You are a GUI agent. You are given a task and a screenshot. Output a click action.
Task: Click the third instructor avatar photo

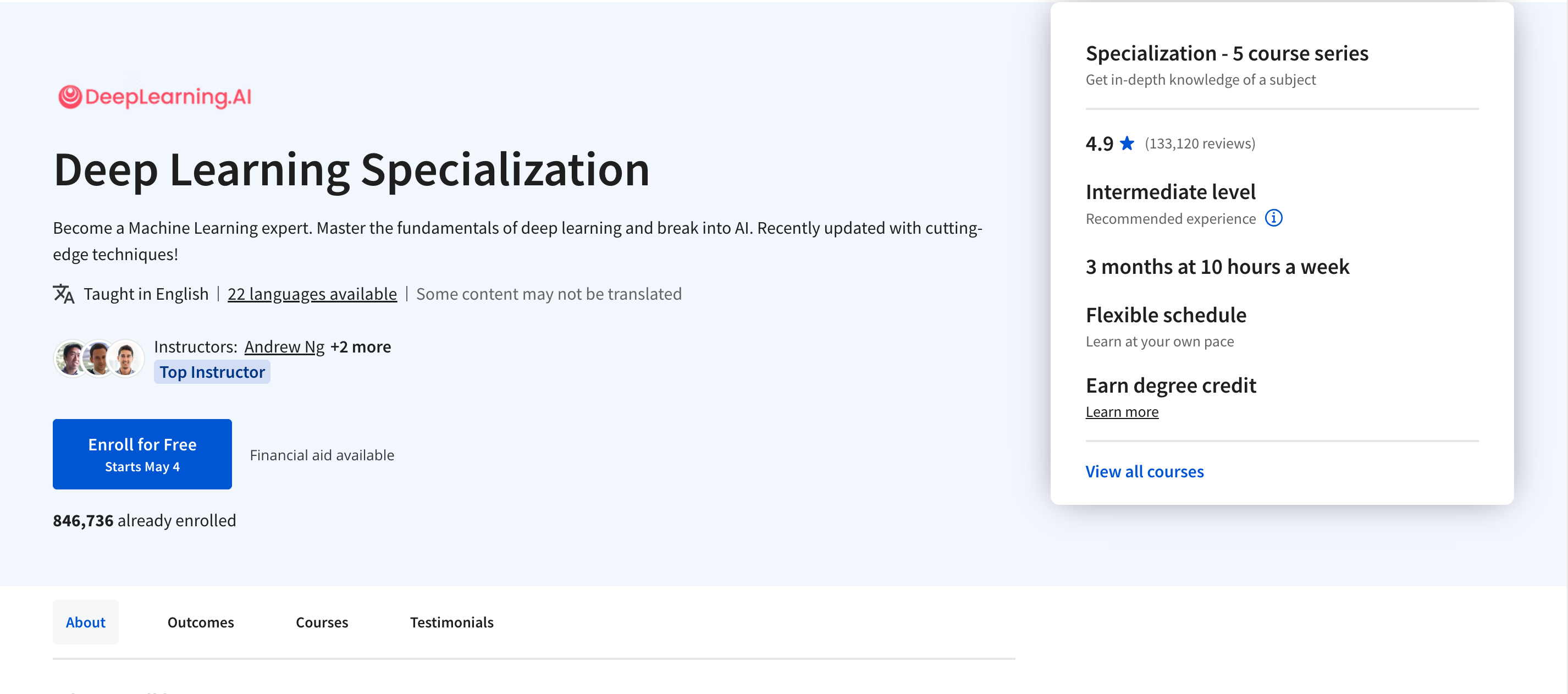tap(126, 358)
